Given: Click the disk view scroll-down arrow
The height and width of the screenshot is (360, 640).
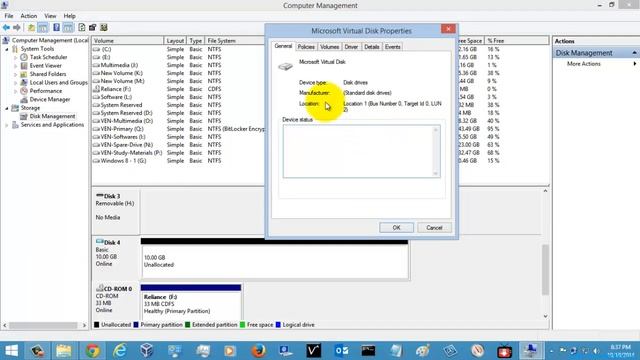Looking at the screenshot, I should pos(545,316).
